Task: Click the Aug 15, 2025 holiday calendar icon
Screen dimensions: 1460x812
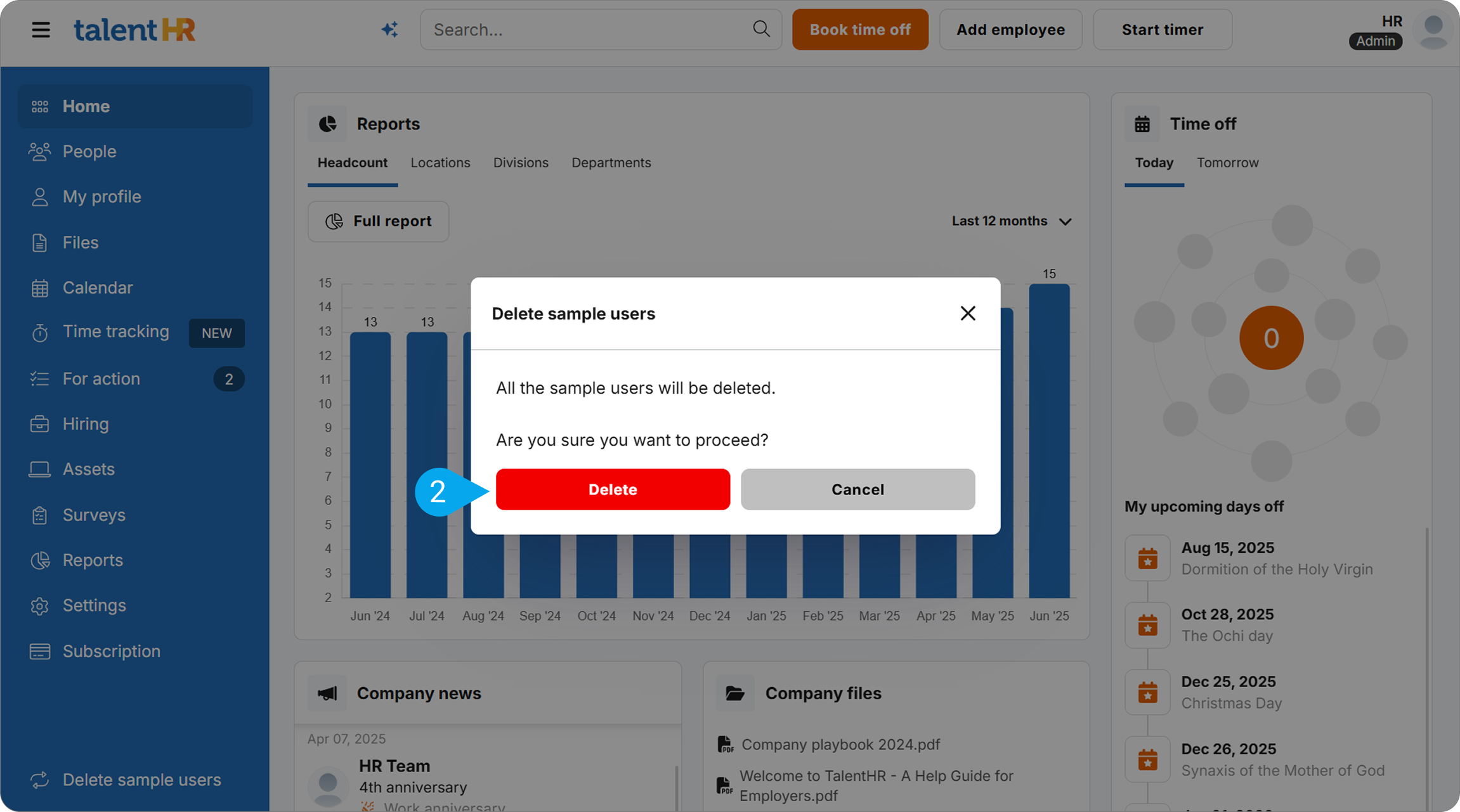Action: pyautogui.click(x=1147, y=558)
